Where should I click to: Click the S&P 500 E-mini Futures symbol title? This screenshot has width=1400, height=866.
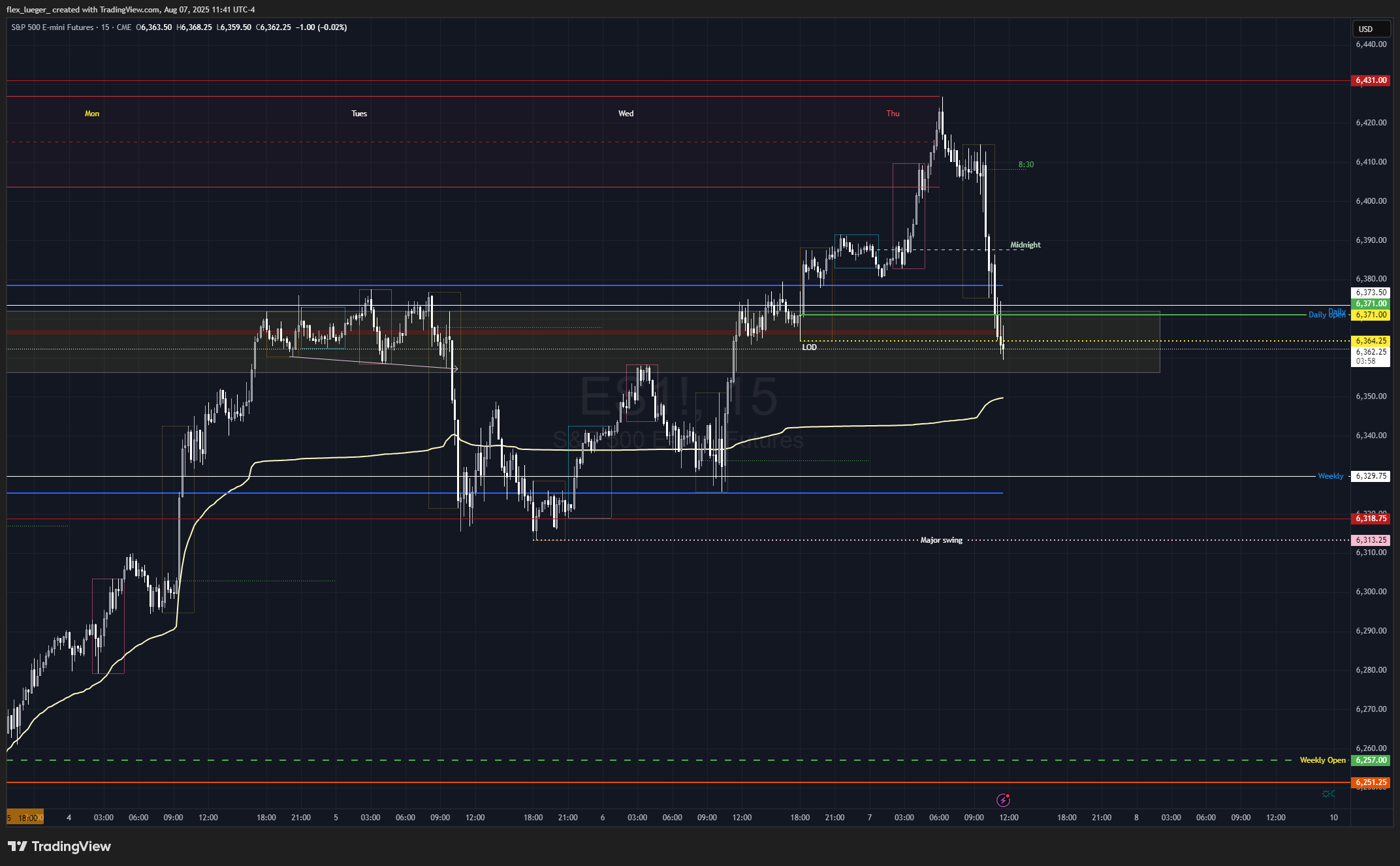point(52,27)
